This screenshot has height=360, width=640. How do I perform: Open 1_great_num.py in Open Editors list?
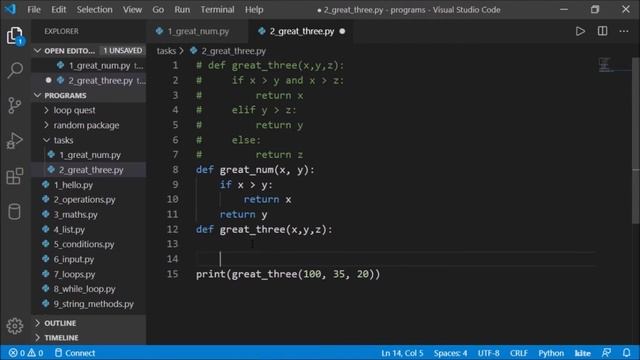tap(89, 65)
